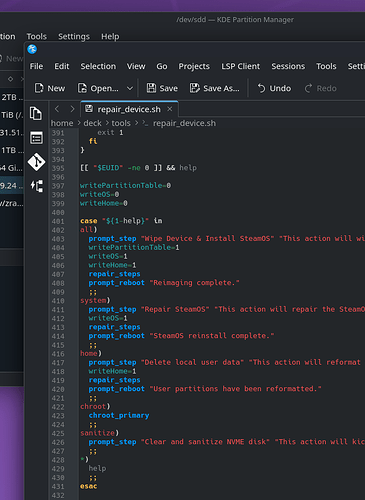Save the document with Save button

pos(162,88)
